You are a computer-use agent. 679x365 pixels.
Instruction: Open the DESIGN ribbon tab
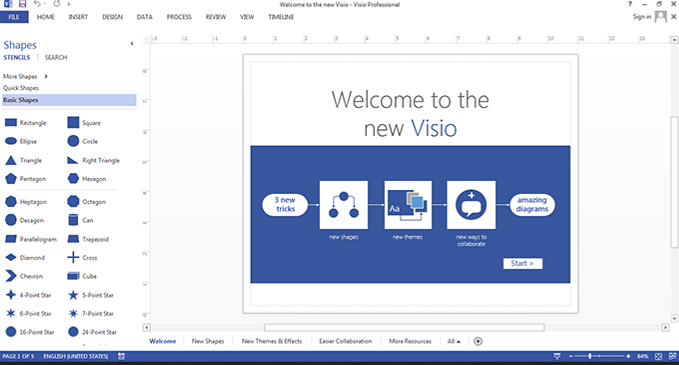[112, 17]
